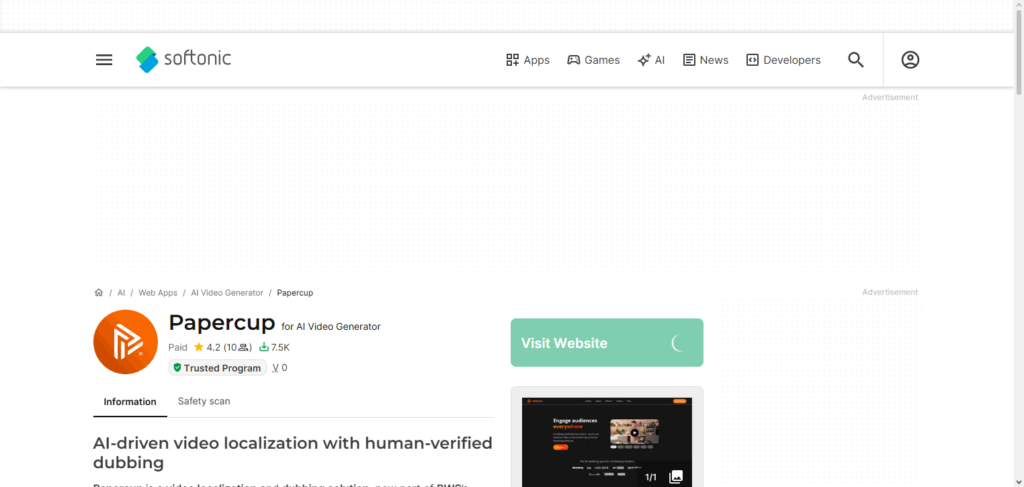This screenshot has height=487, width=1024.
Task: Go to Web Apps breadcrumb
Action: 157,293
